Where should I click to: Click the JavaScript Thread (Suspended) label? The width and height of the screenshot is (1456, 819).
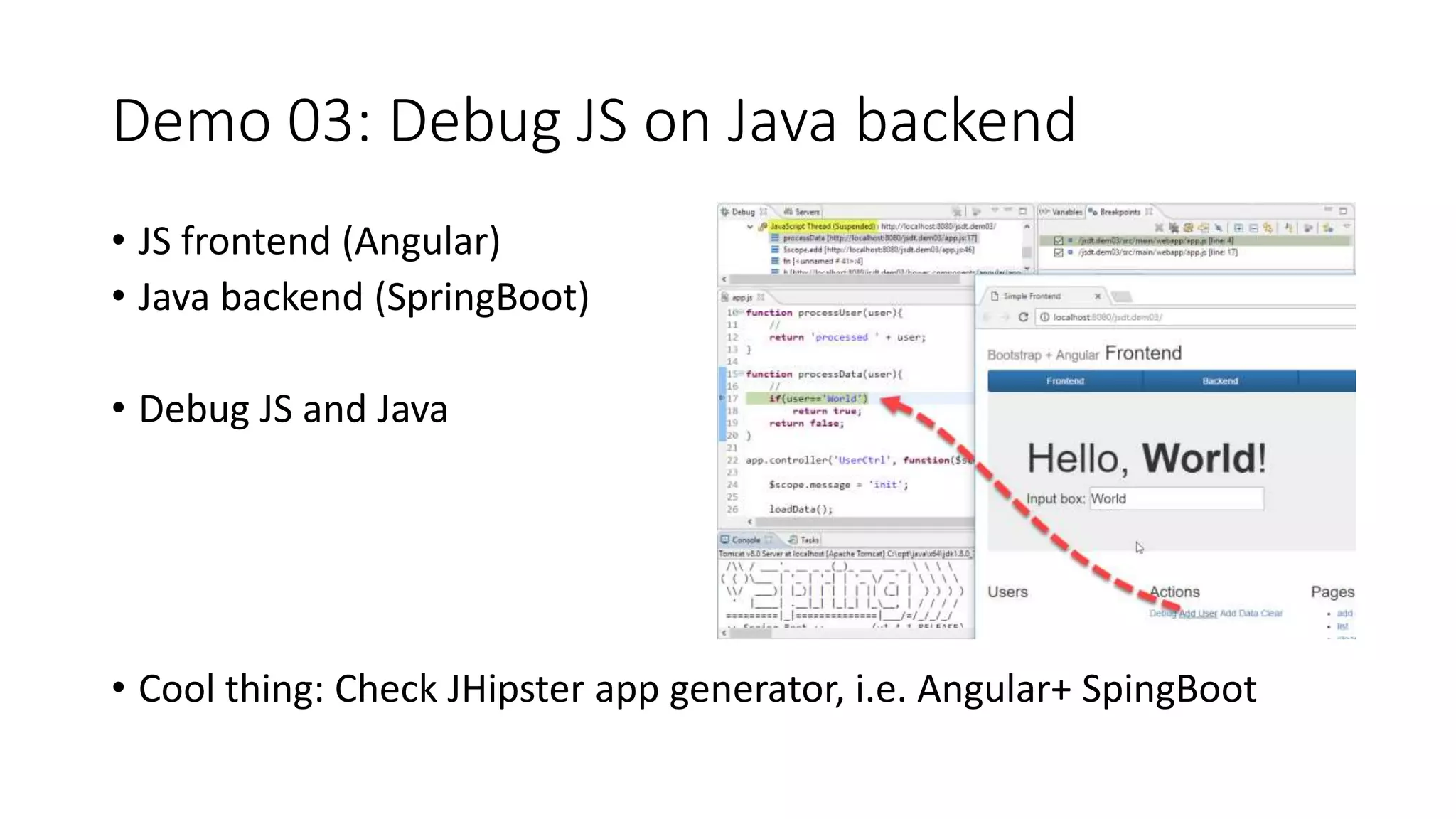point(823,226)
